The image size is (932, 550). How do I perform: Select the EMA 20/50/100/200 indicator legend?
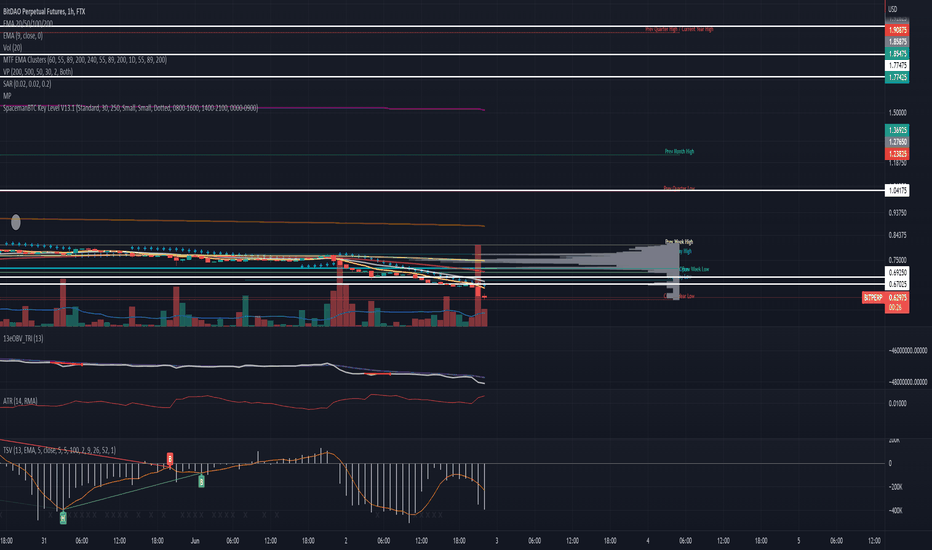coord(27,23)
